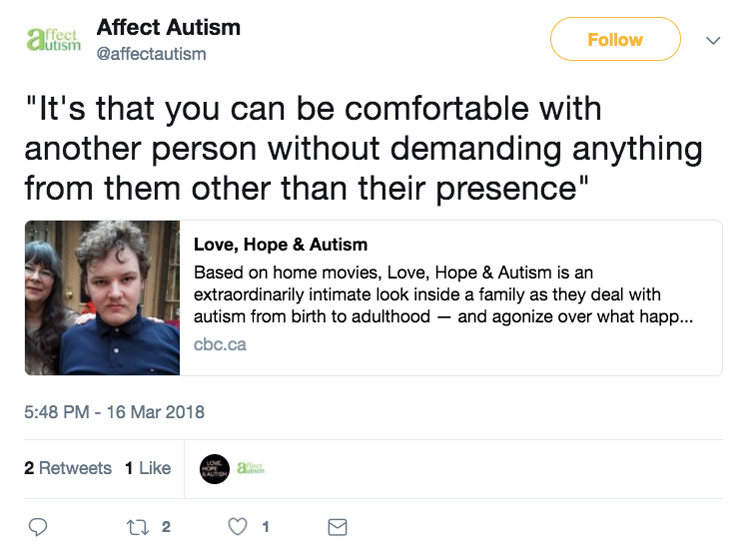Visit the cbc.ca domain link
Viewport: 750px width, 548px height.
coord(220,344)
